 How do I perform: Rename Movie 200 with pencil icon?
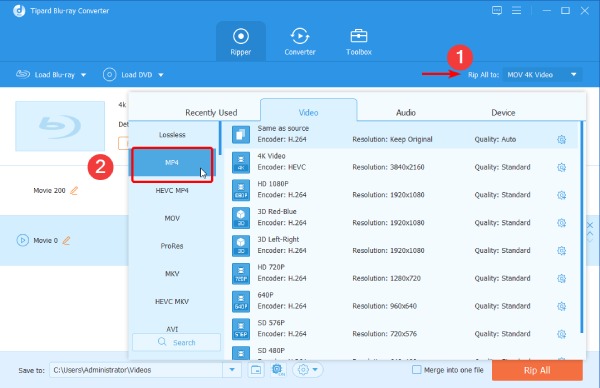[74, 190]
